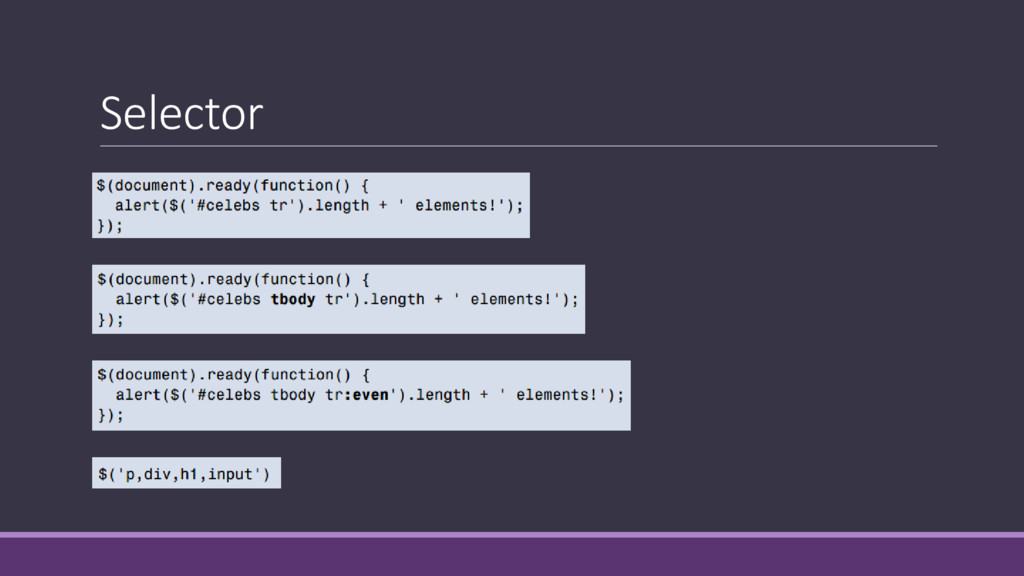Image resolution: width=1024 pixels, height=576 pixels.
Task: Click the "alert" call in the second code block
Action: pyautogui.click(x=137, y=299)
